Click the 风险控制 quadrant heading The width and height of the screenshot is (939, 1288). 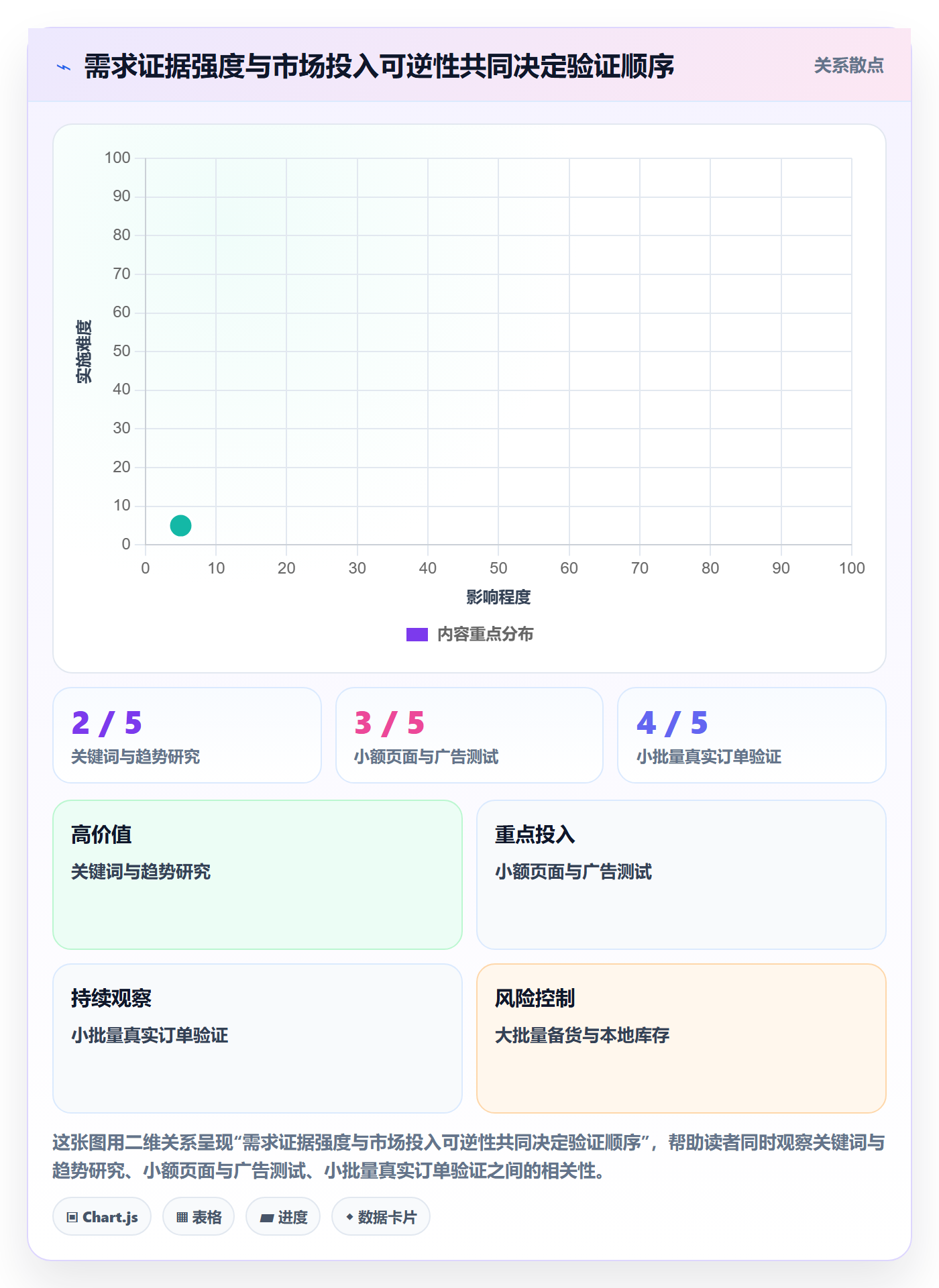point(535,998)
